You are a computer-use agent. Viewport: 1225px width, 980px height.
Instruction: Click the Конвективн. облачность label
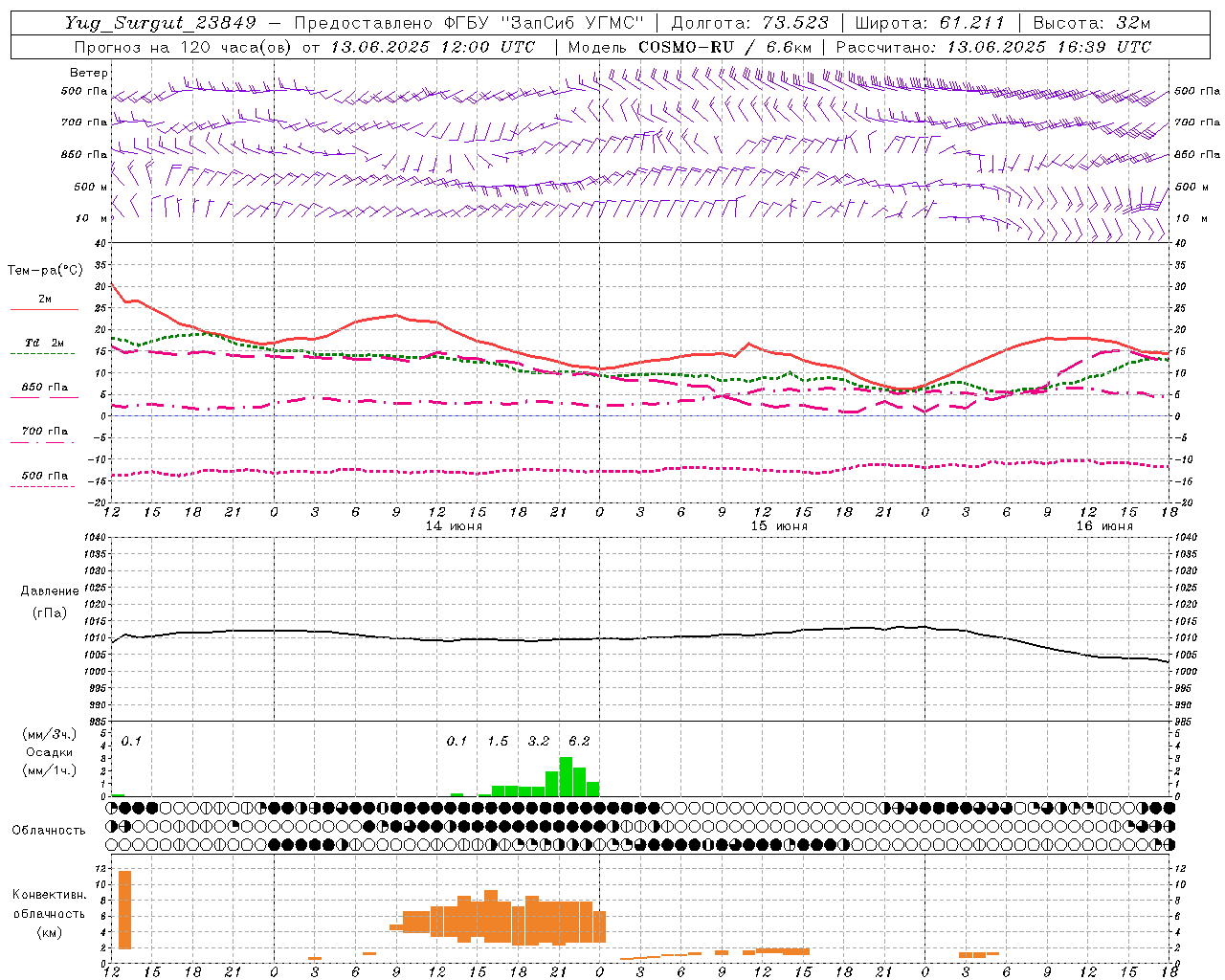click(50, 903)
